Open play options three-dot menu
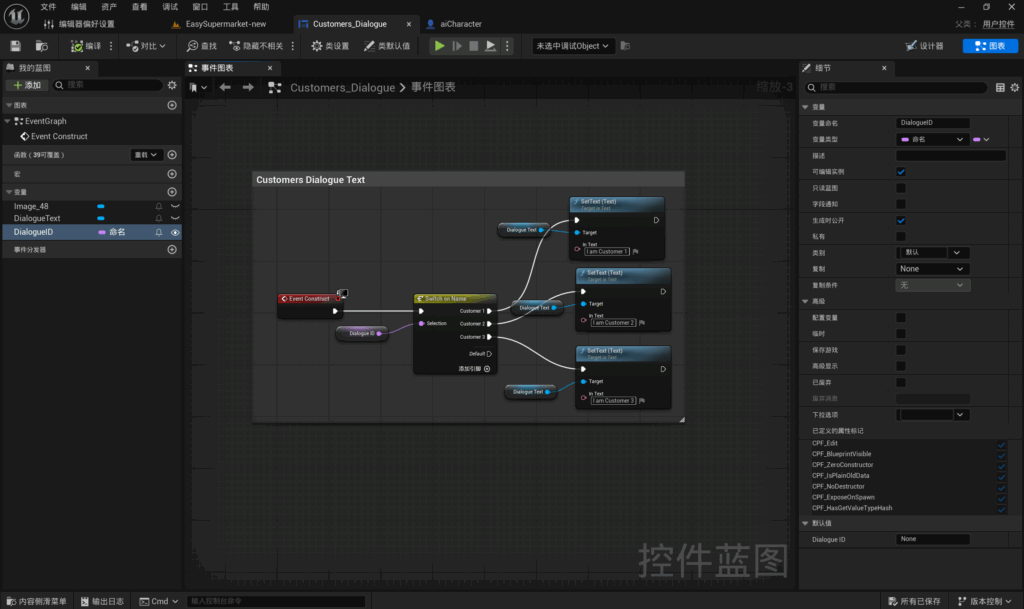The width and height of the screenshot is (1024, 609). click(x=507, y=46)
